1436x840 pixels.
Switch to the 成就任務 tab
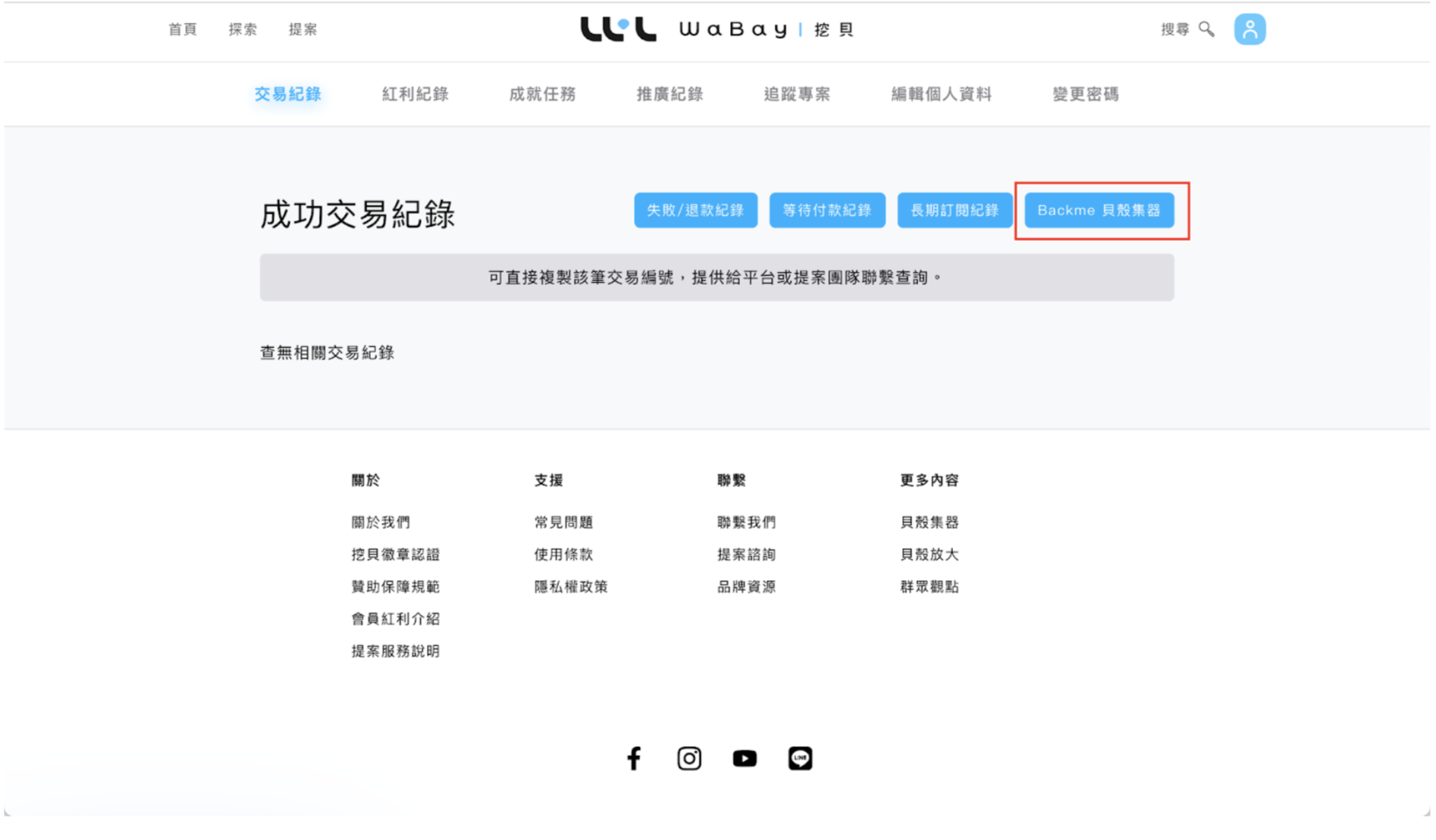542,94
